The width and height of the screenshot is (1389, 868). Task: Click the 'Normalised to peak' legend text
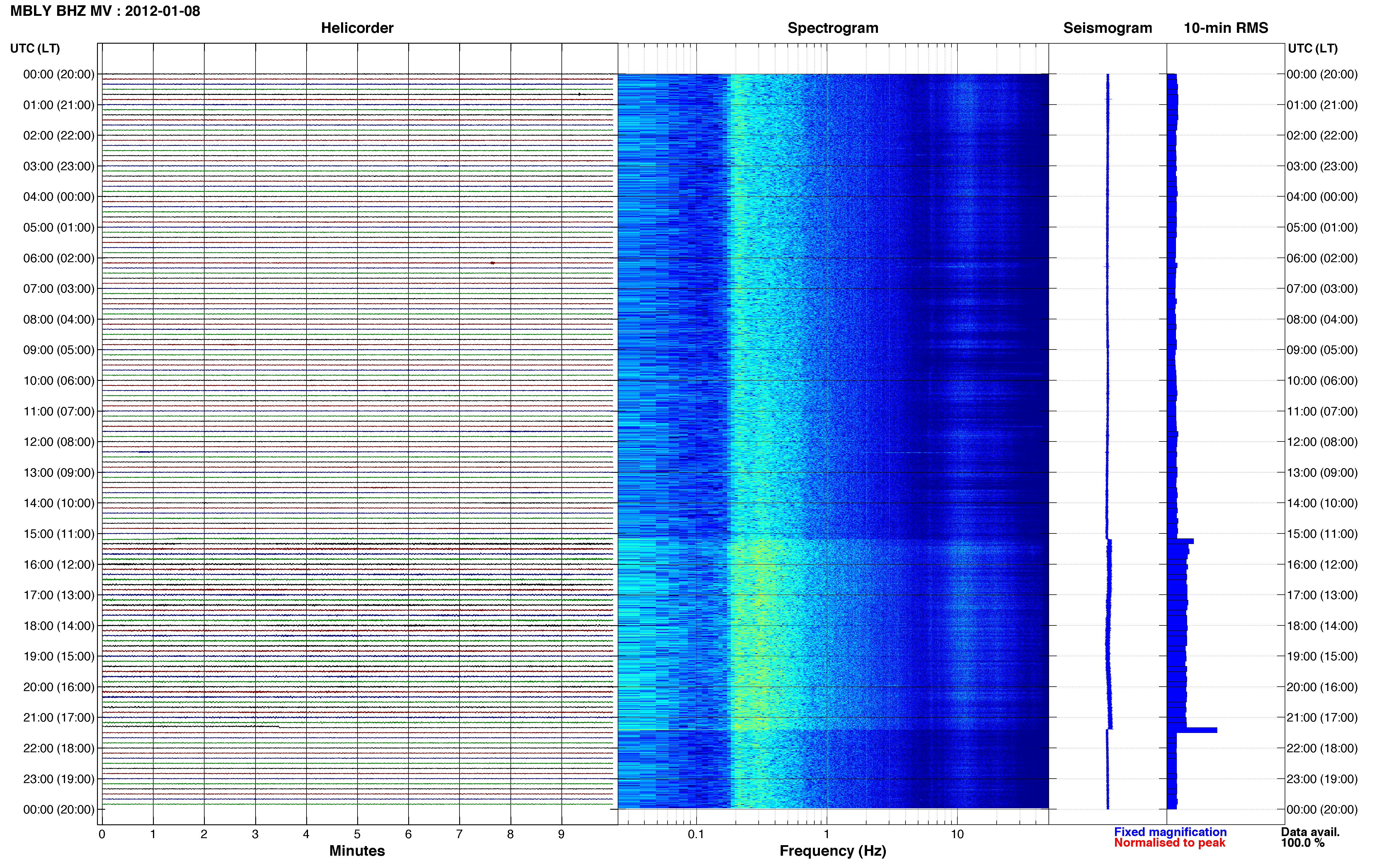[1170, 843]
